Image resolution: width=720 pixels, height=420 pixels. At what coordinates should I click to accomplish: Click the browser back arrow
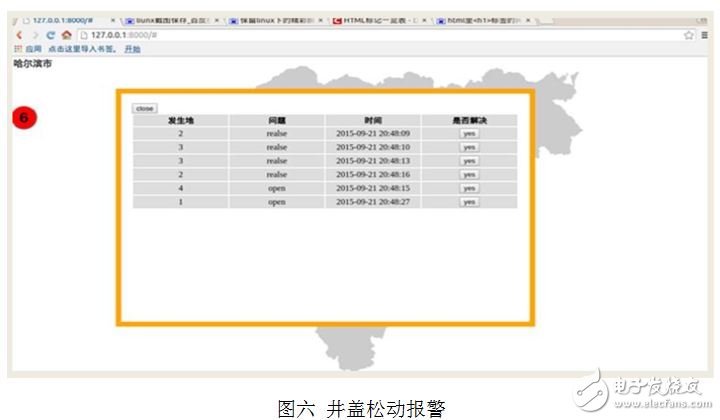19,34
